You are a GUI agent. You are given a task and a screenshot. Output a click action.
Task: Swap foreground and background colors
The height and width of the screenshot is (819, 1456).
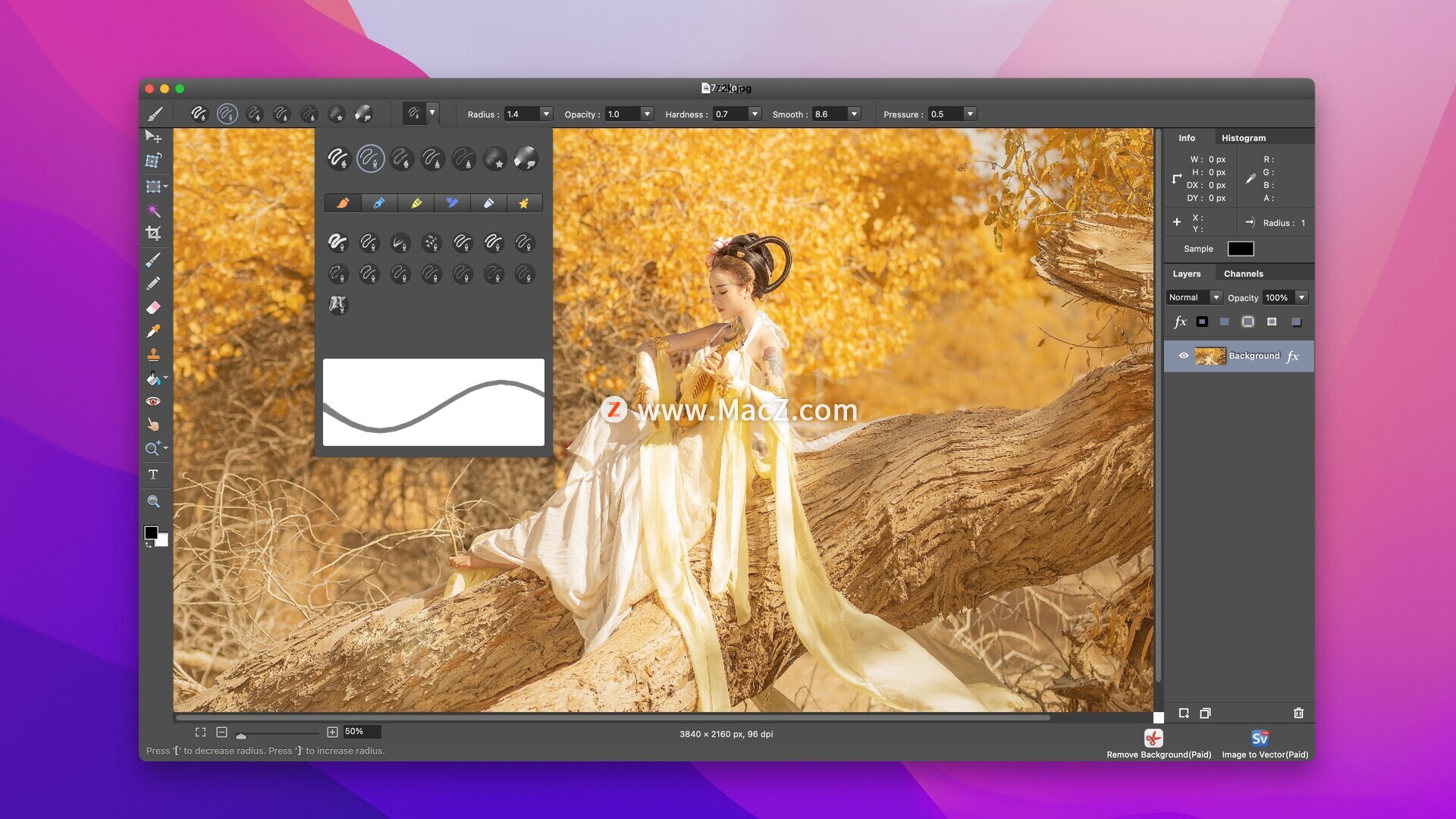click(149, 545)
